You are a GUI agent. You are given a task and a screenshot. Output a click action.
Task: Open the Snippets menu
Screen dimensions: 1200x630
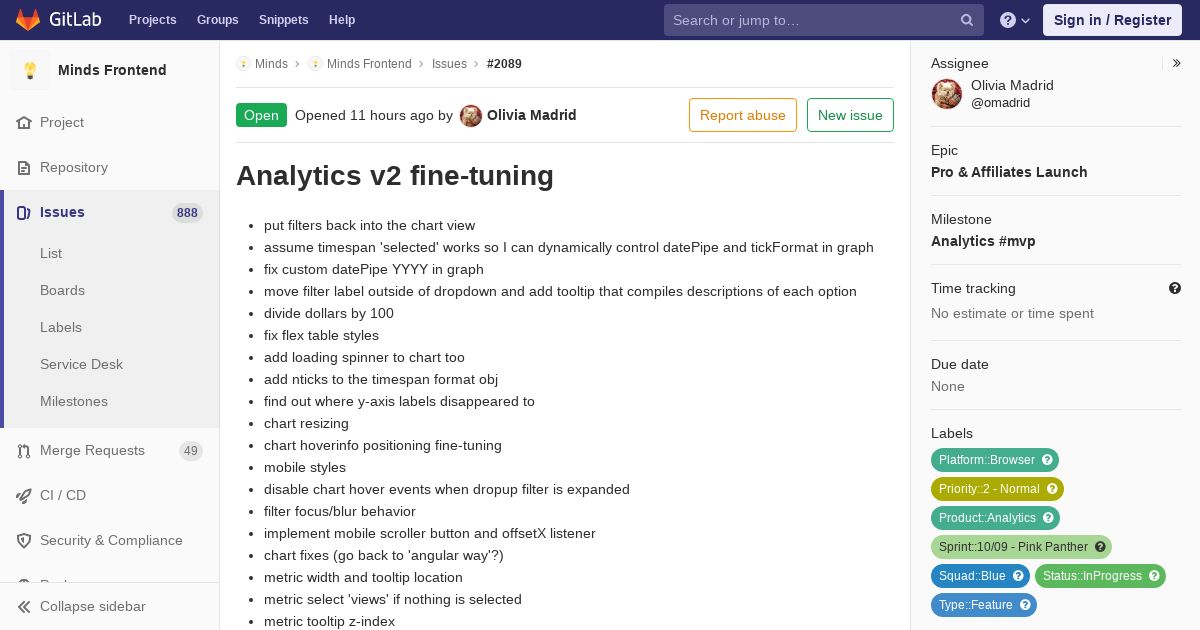[283, 20]
